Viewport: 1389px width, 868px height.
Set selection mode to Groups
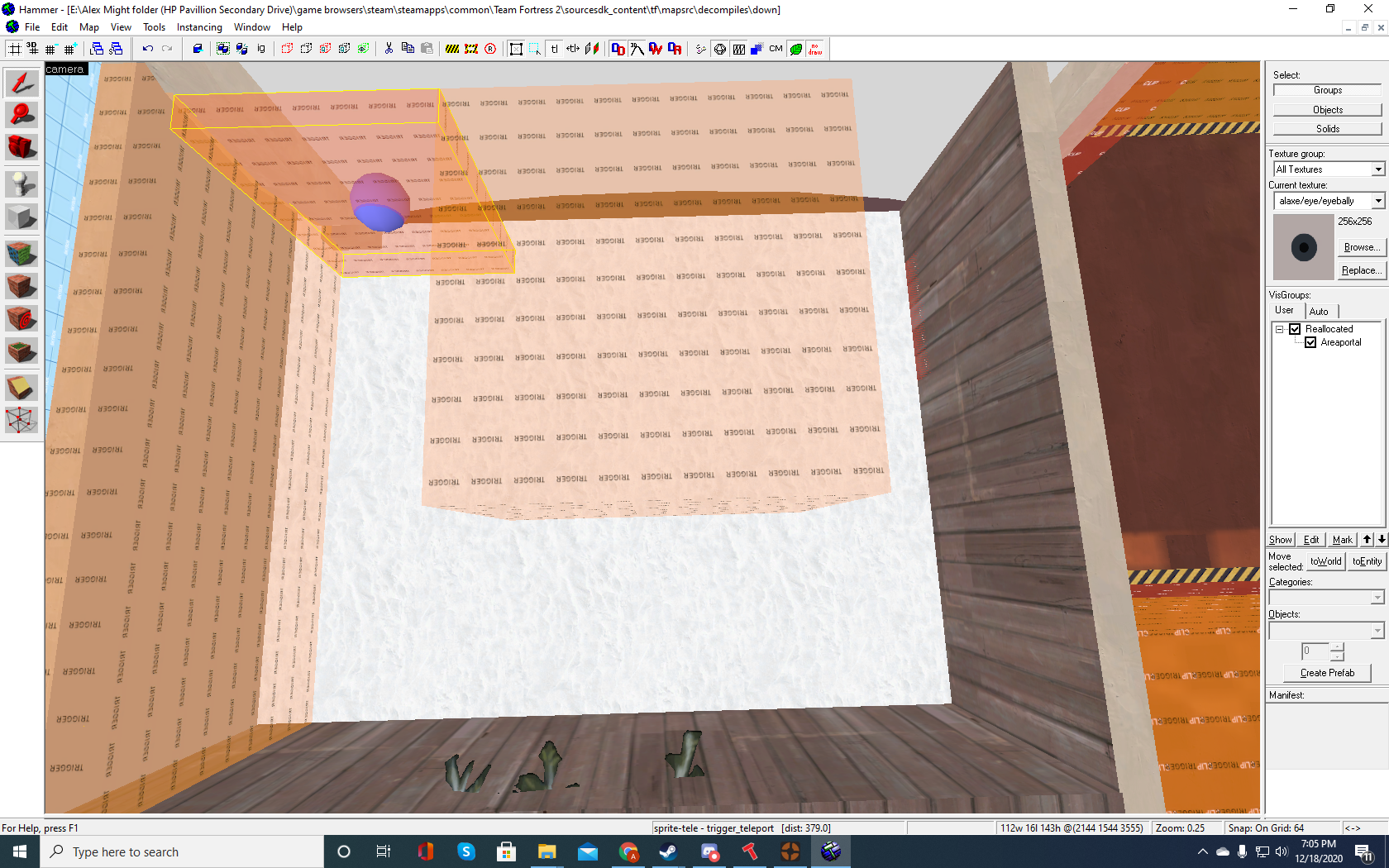[x=1327, y=90]
